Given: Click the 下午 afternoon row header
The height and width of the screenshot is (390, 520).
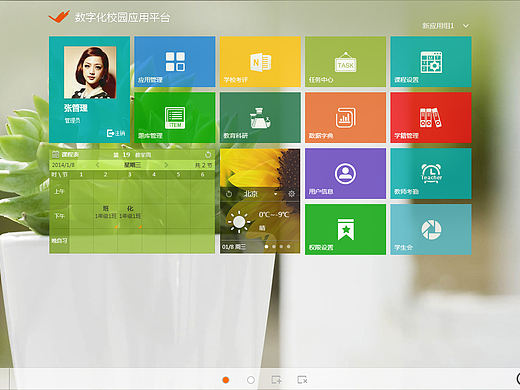Looking at the screenshot, I should (59, 216).
